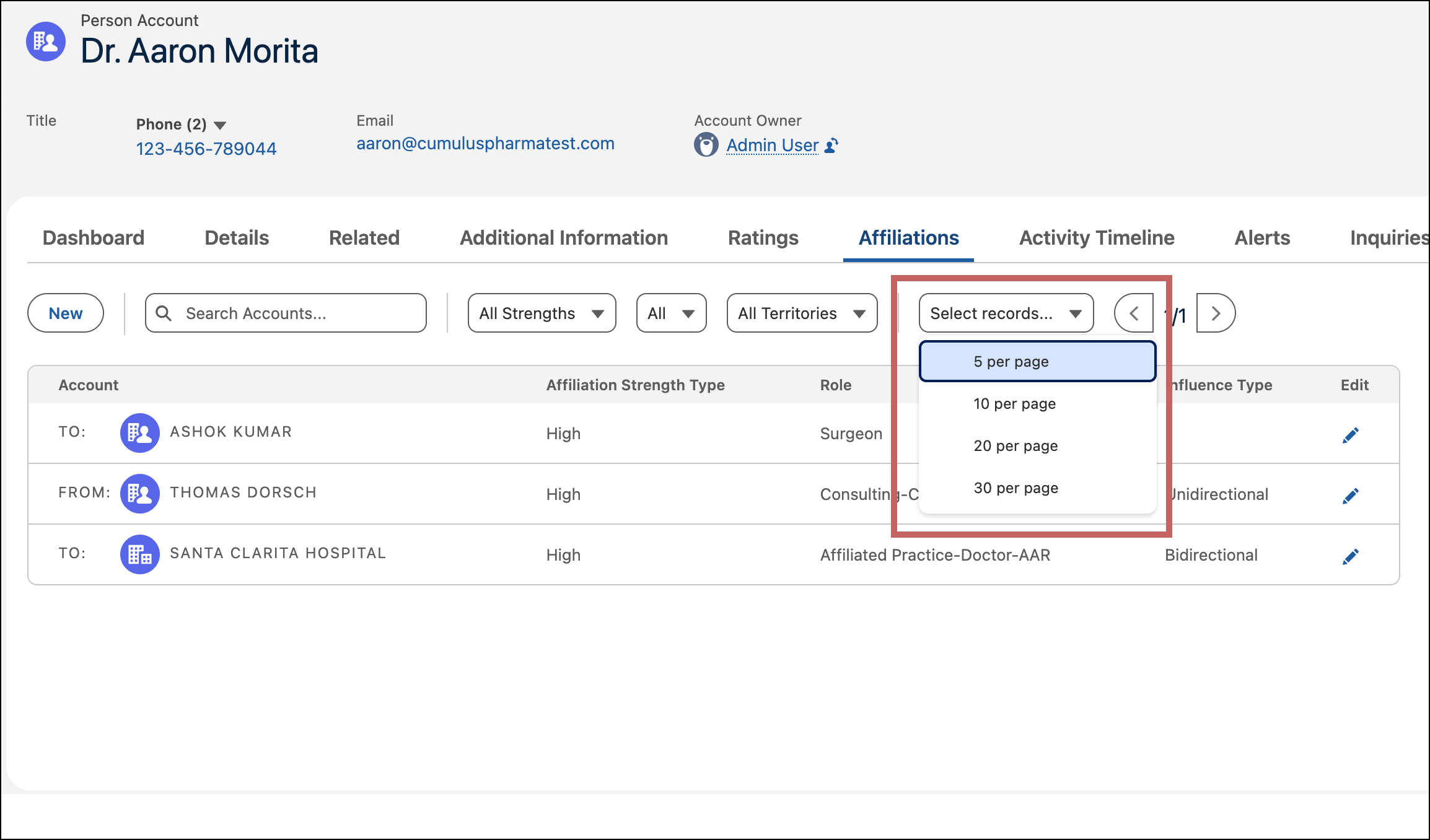
Task: Expand the Phone (2) dropdown arrow
Action: 220,125
